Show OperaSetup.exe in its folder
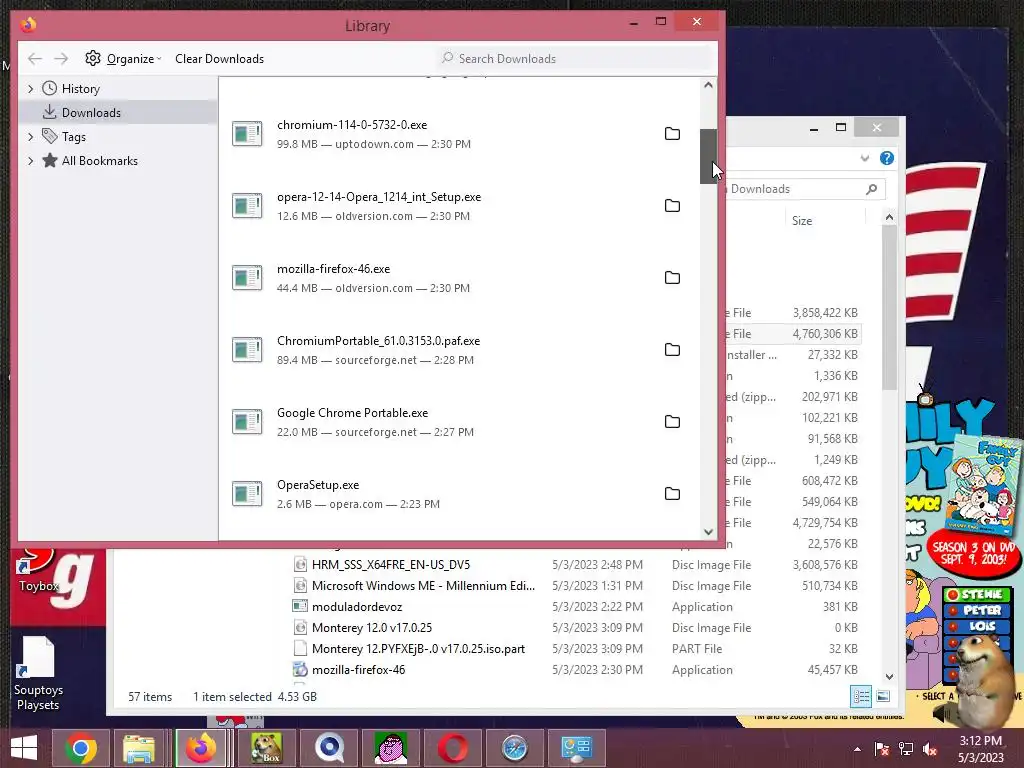The width and height of the screenshot is (1024, 768). tap(672, 494)
